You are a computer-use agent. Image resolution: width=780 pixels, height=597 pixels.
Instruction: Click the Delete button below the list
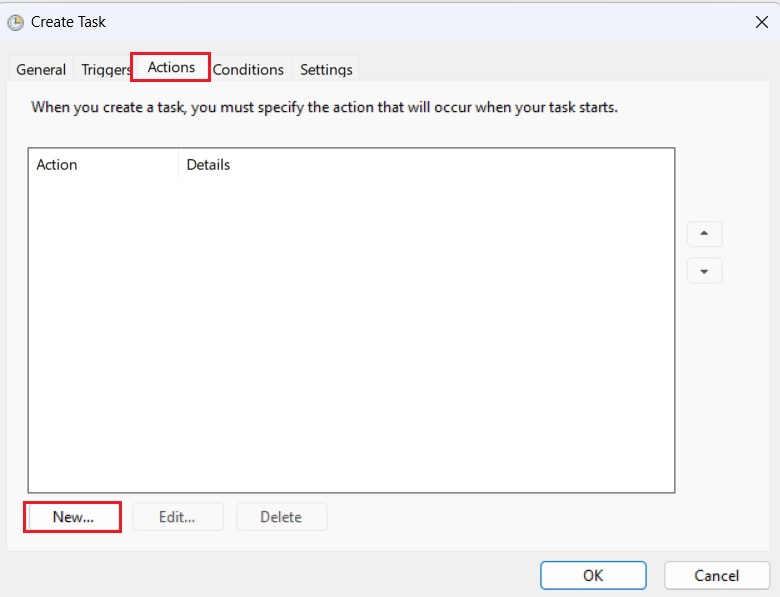282,517
